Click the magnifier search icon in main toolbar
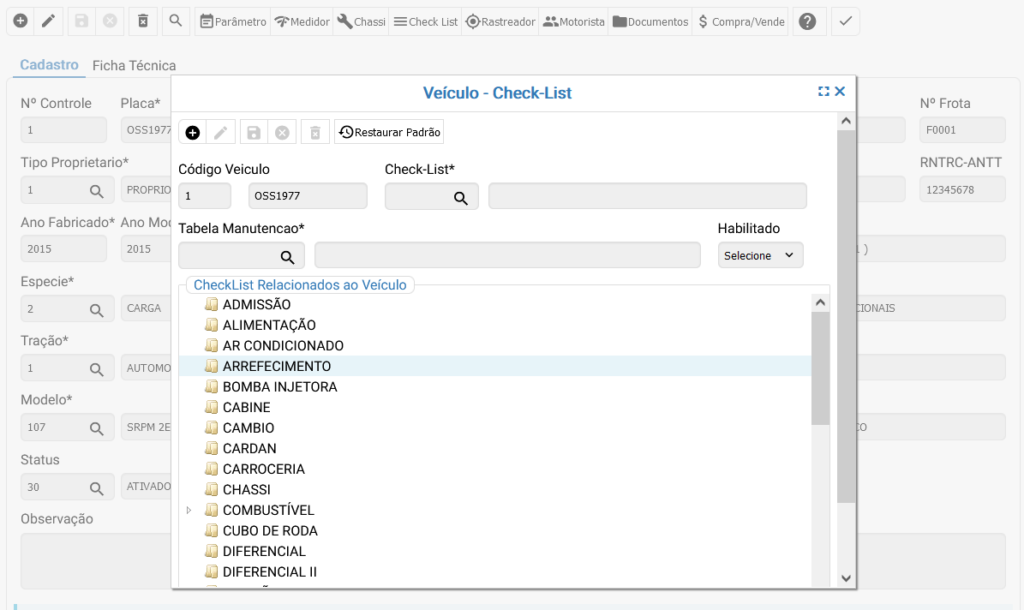Screen dimensions: 1024x610 tap(175, 21)
